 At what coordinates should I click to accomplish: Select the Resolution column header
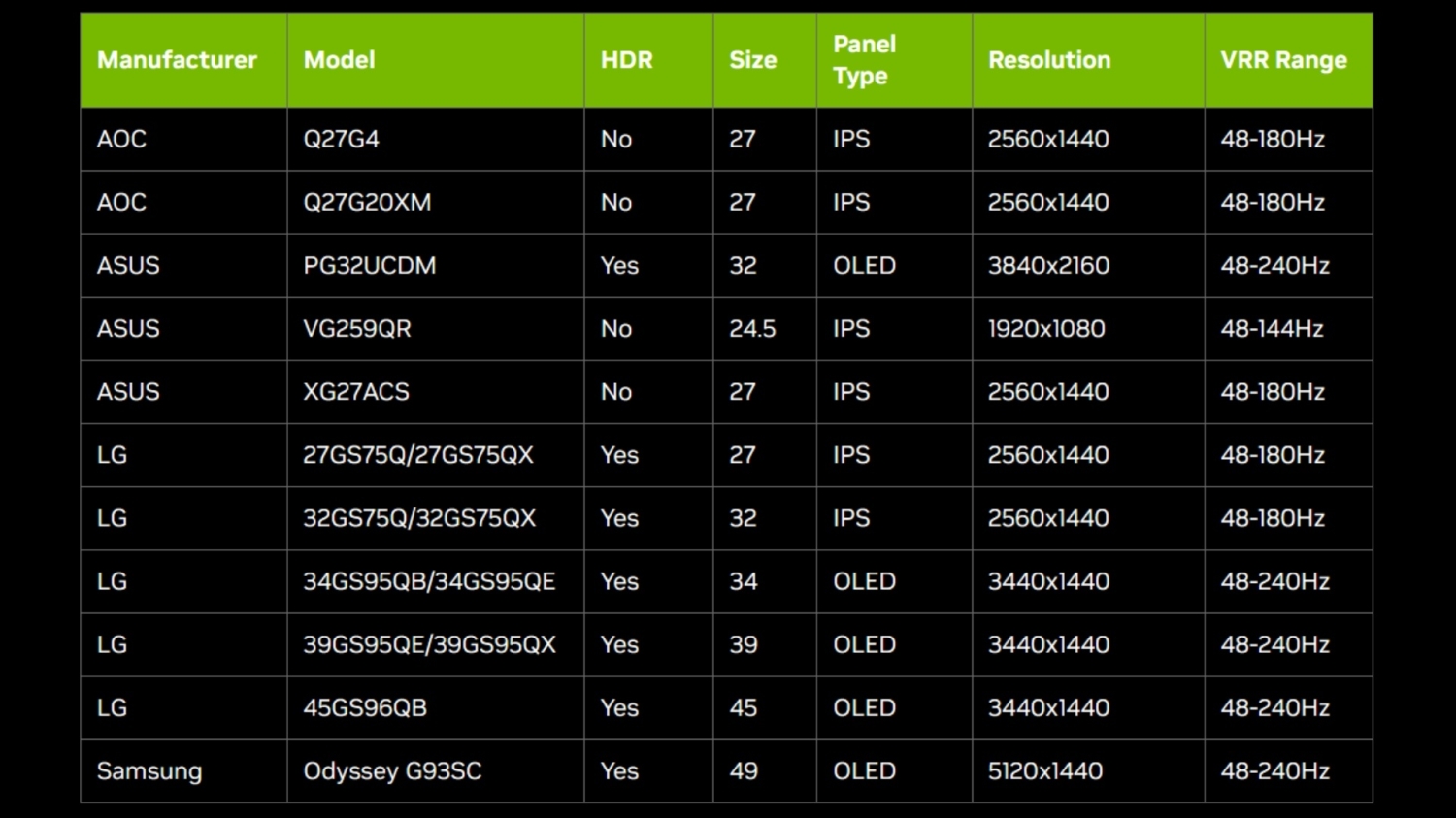coord(1048,60)
